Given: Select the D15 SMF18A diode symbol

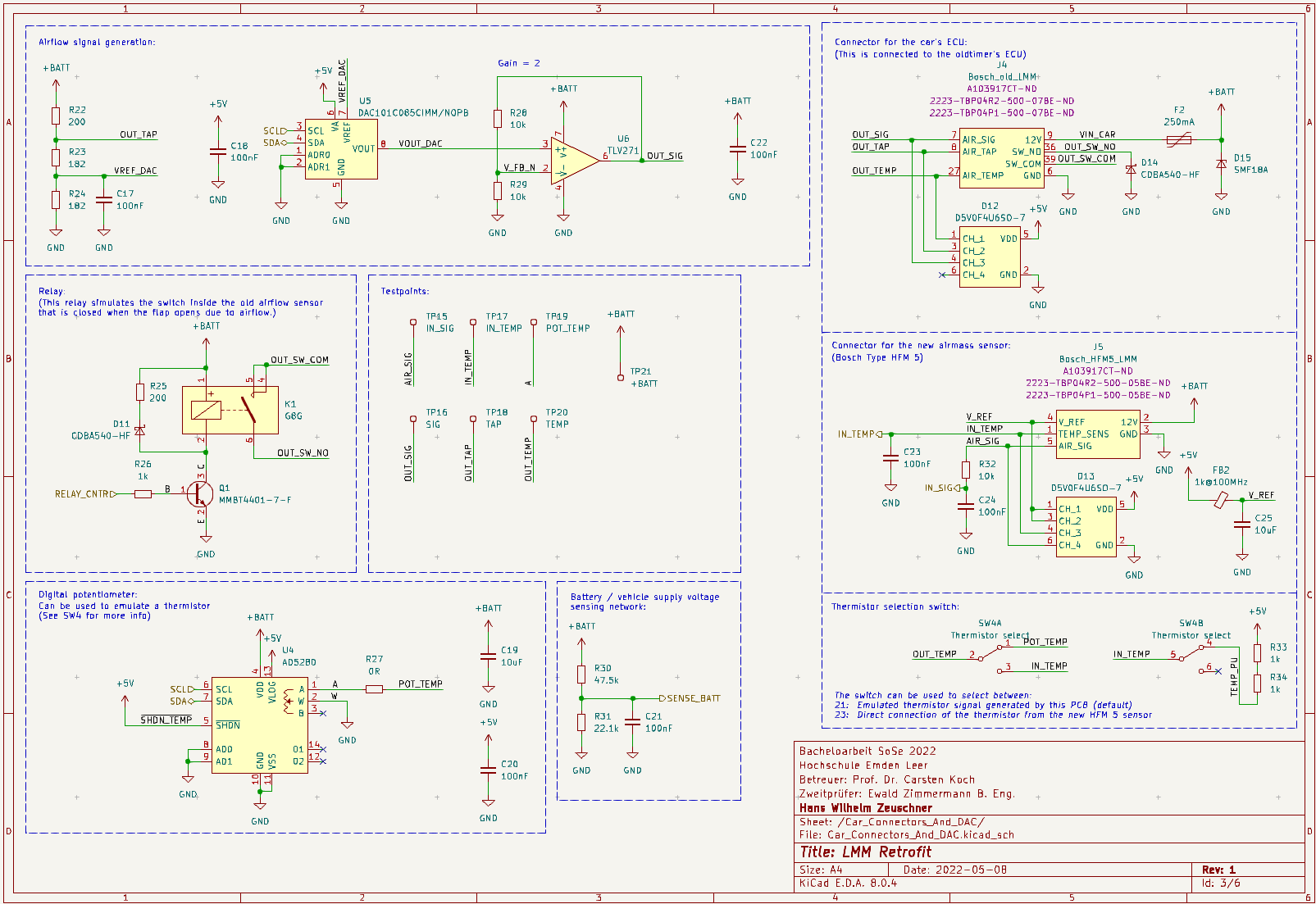Looking at the screenshot, I should click(1221, 164).
